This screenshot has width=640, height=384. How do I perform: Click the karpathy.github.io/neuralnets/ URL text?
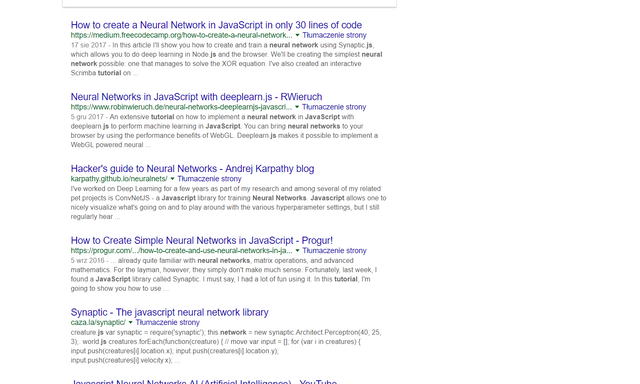click(x=119, y=179)
